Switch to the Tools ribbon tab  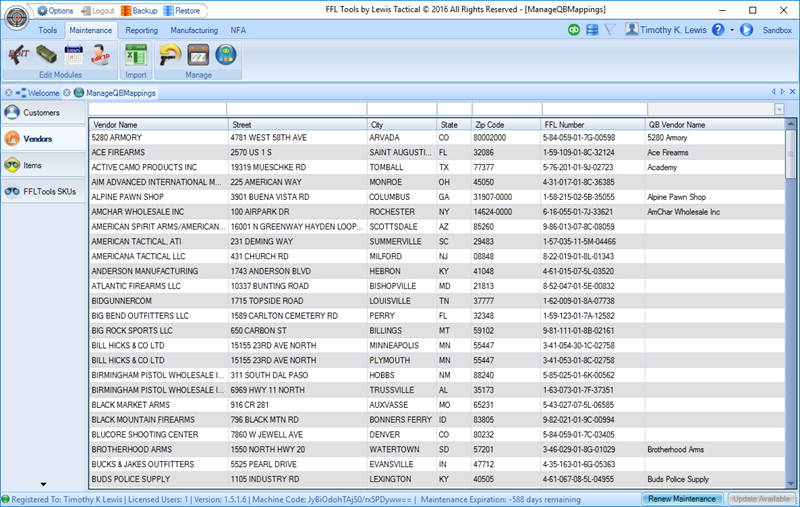click(47, 31)
